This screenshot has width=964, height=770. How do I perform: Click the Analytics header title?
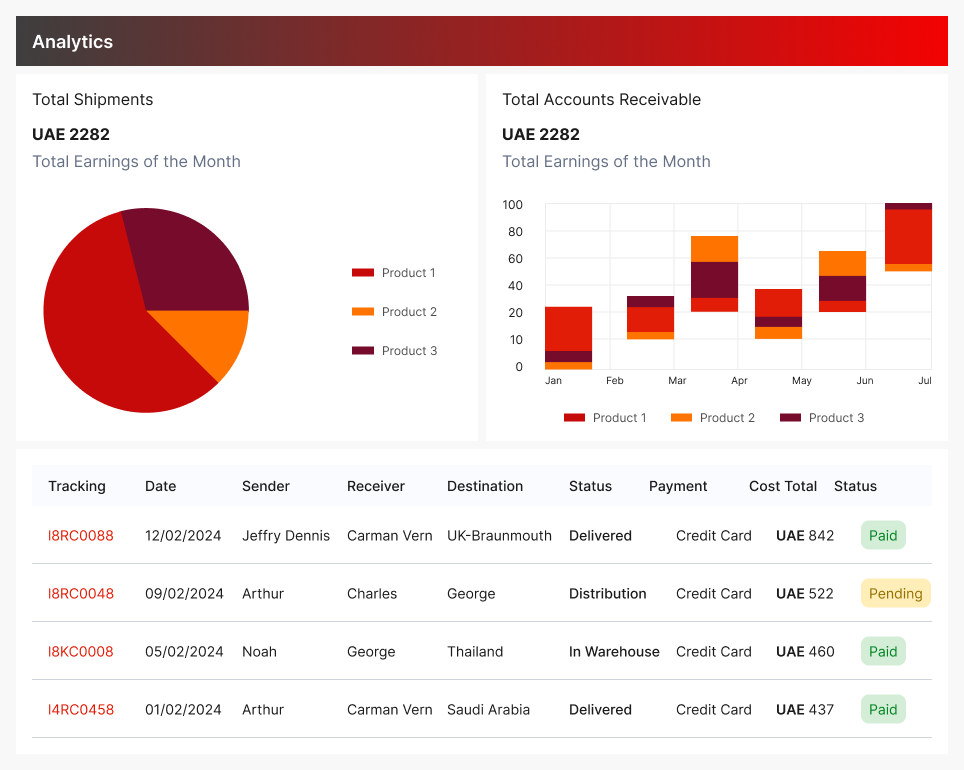coord(73,42)
